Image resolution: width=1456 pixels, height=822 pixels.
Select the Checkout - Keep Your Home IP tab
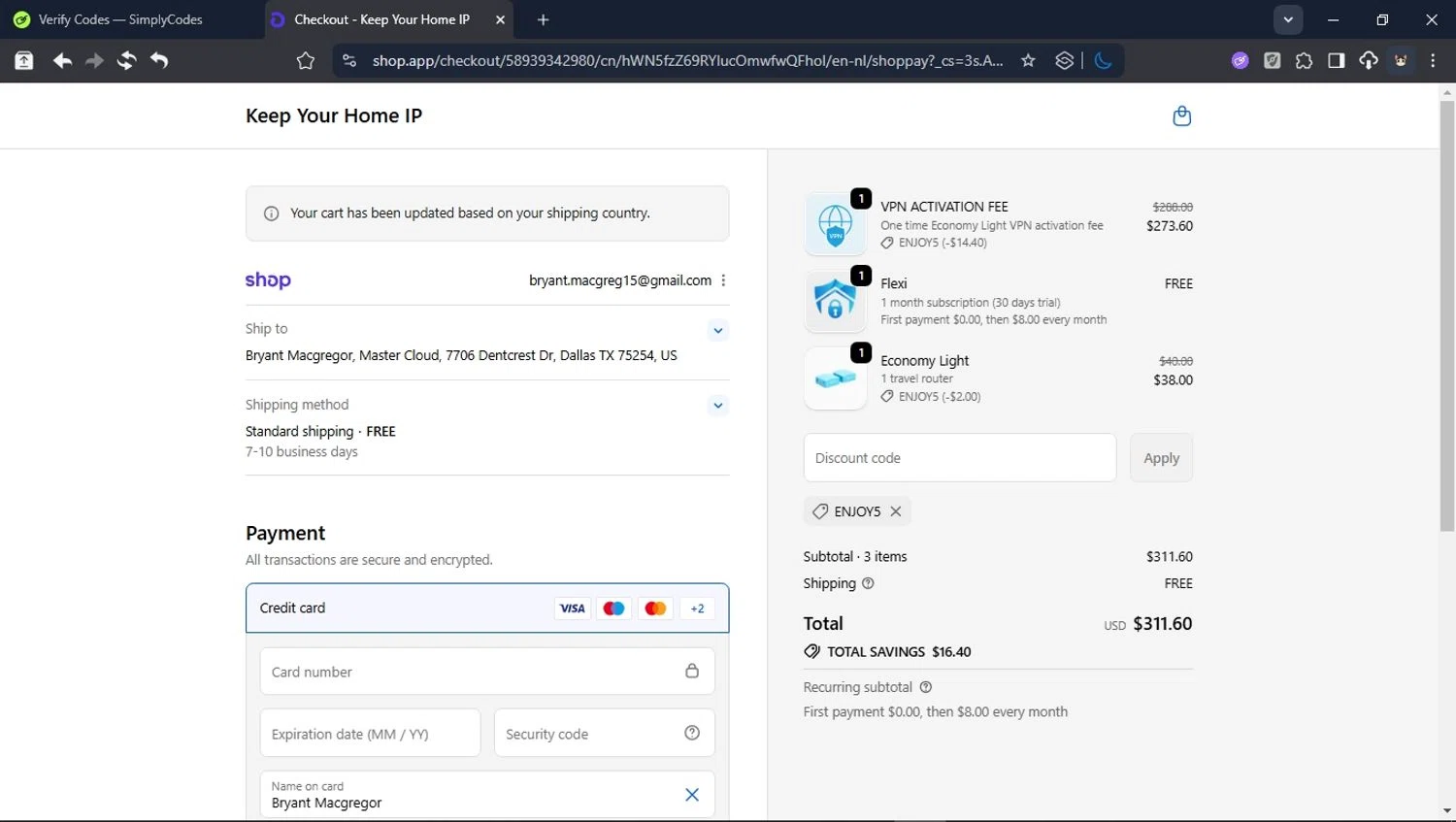[x=381, y=19]
